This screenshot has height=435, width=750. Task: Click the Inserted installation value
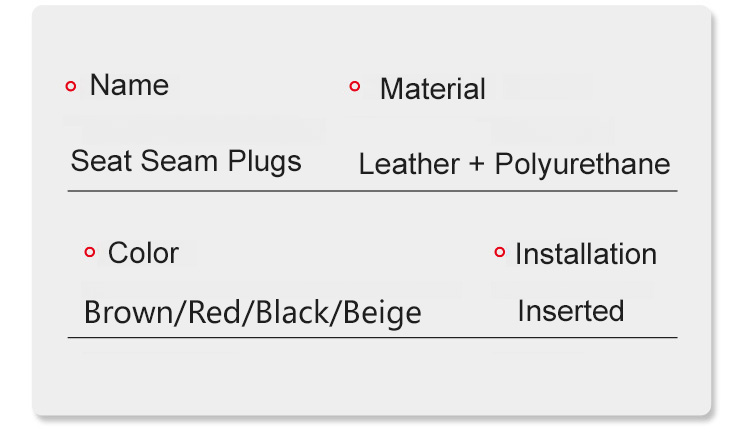(x=570, y=311)
